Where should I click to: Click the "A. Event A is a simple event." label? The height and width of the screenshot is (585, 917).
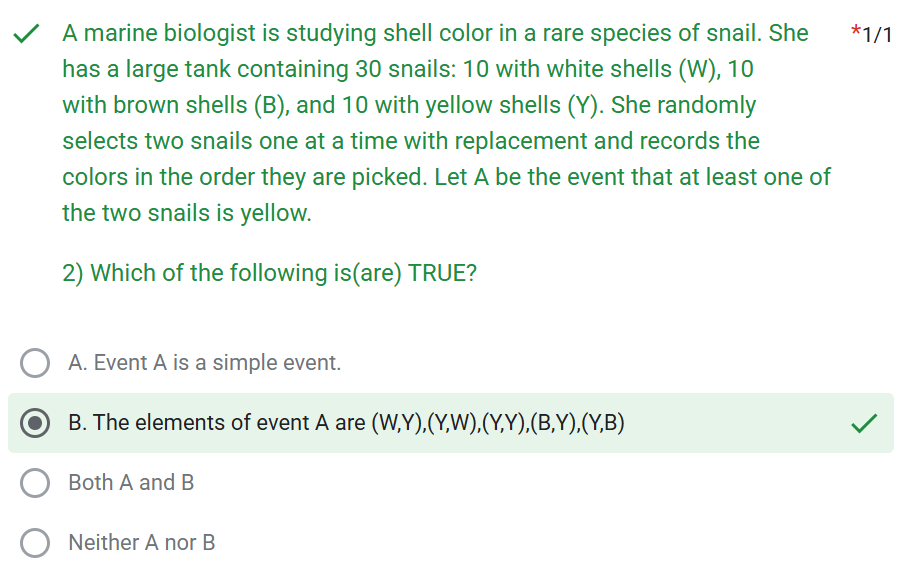pos(204,363)
